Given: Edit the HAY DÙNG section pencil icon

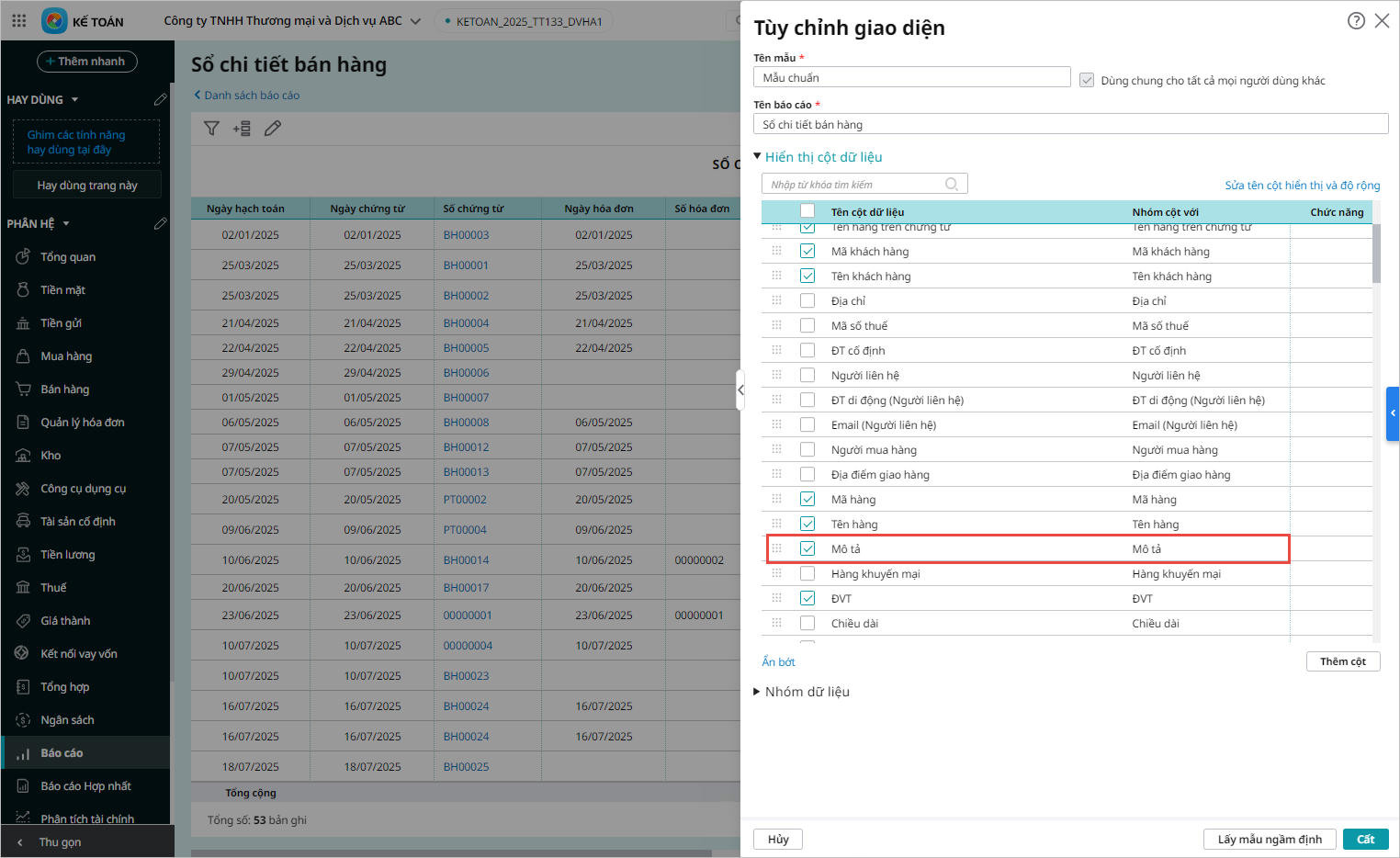Looking at the screenshot, I should pos(161,99).
